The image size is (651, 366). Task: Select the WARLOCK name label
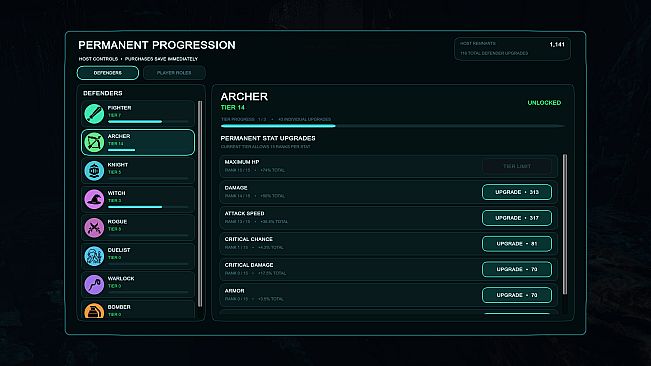tap(121, 279)
